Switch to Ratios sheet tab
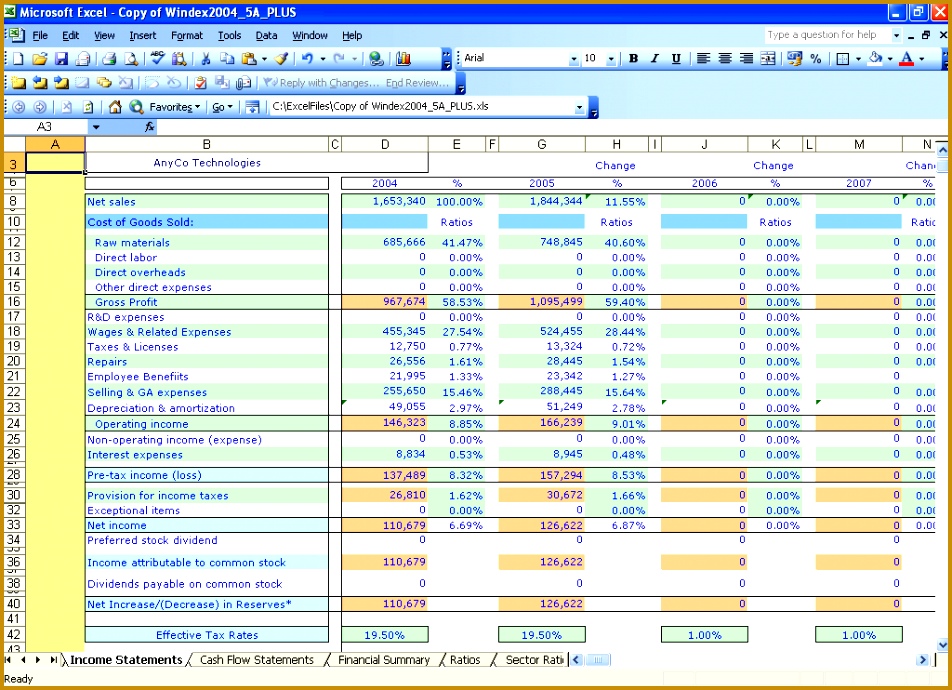The image size is (952, 690). pos(465,660)
